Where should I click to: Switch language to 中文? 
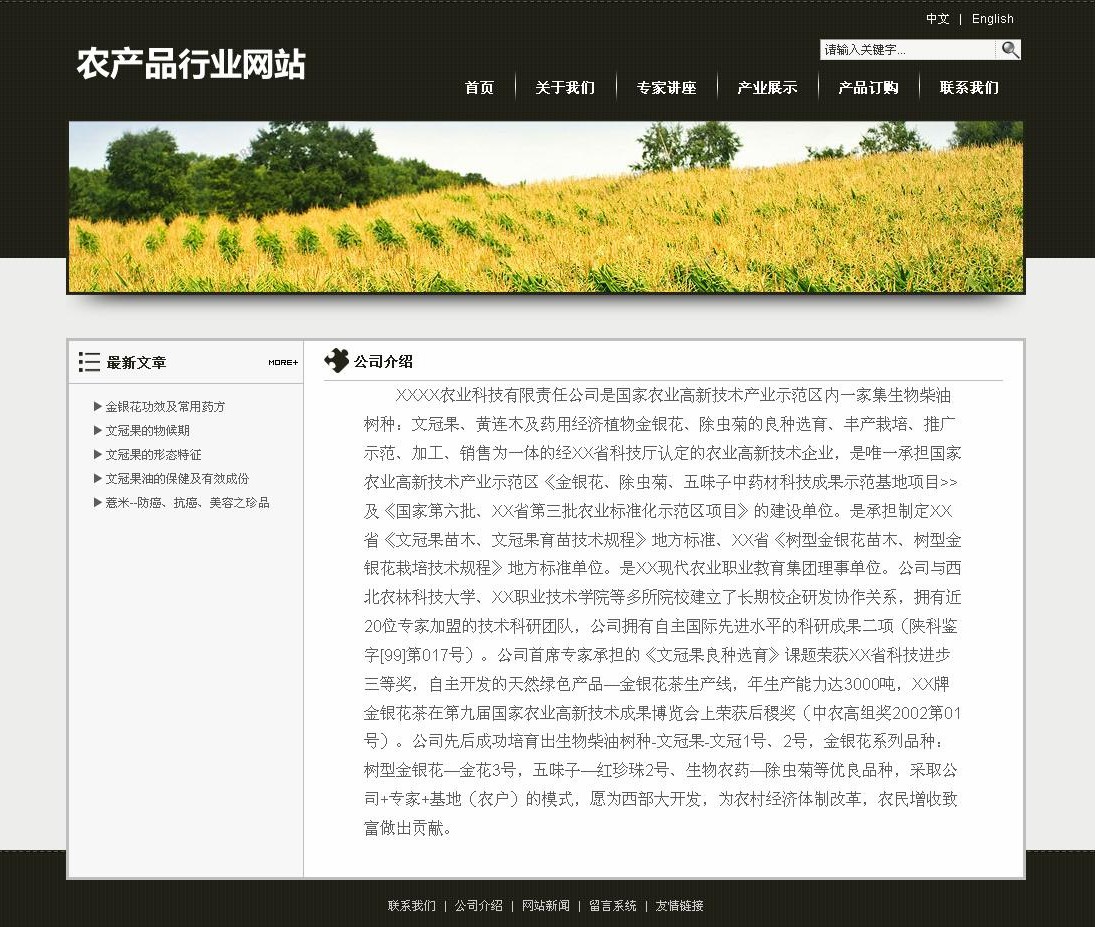[x=937, y=19]
